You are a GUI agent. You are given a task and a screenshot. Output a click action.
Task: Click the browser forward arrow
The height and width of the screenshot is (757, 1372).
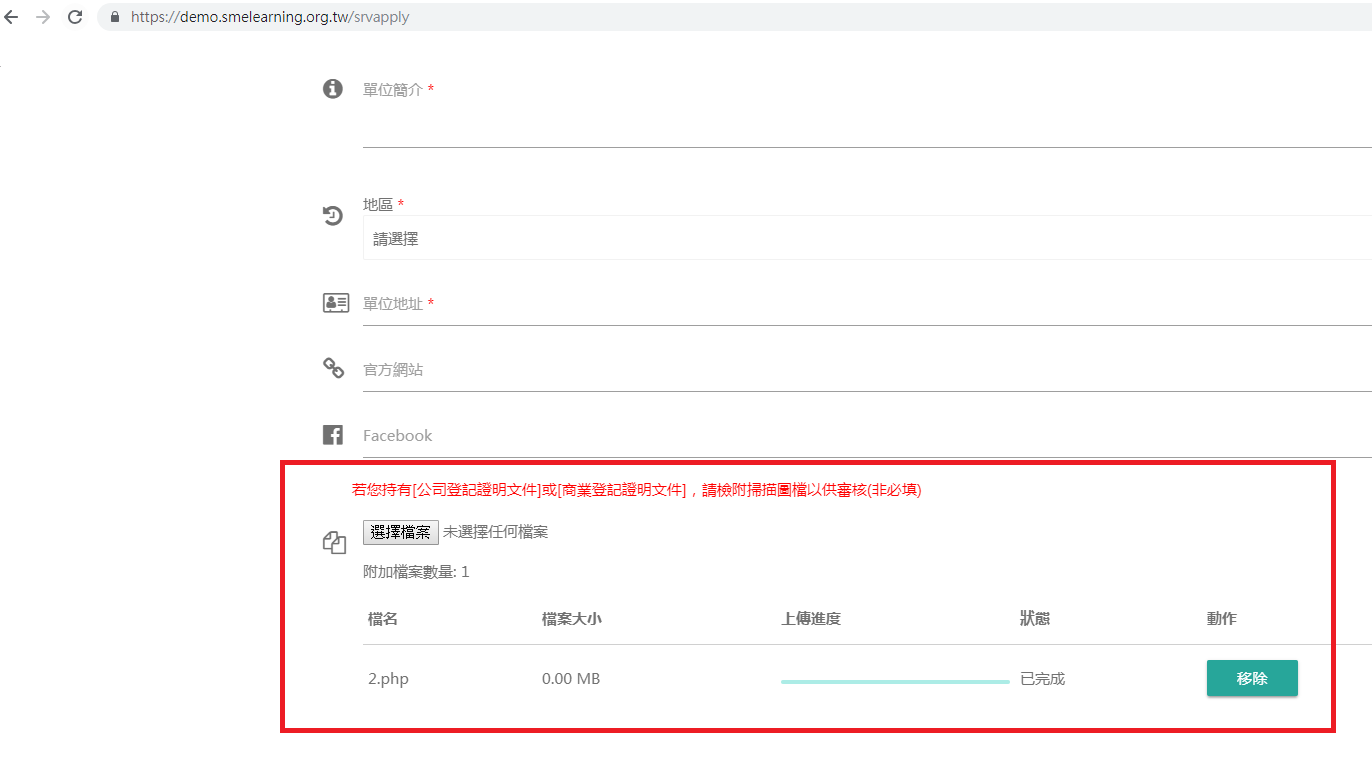(x=43, y=17)
